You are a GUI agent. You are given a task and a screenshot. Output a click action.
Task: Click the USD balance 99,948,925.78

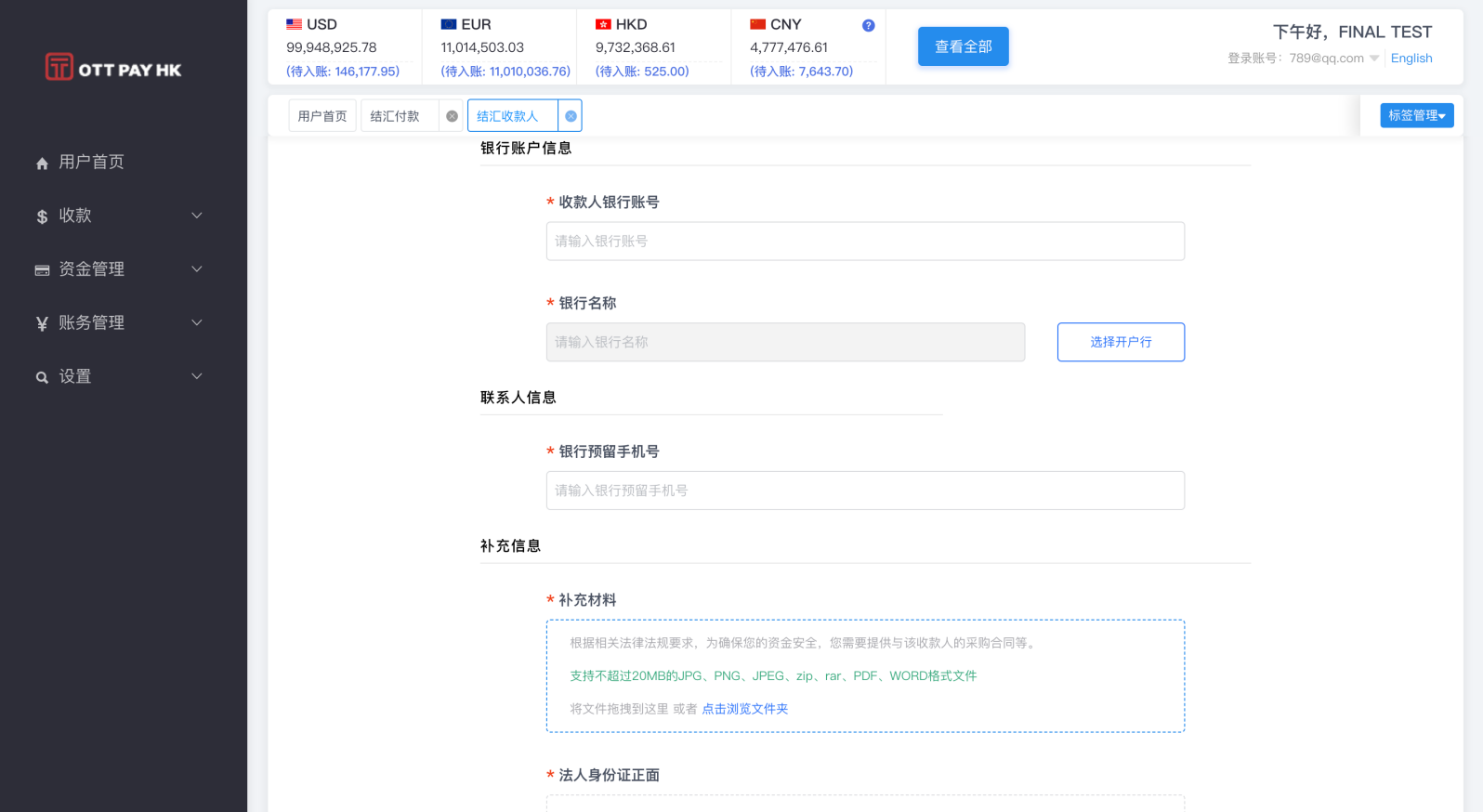pyautogui.click(x=332, y=47)
